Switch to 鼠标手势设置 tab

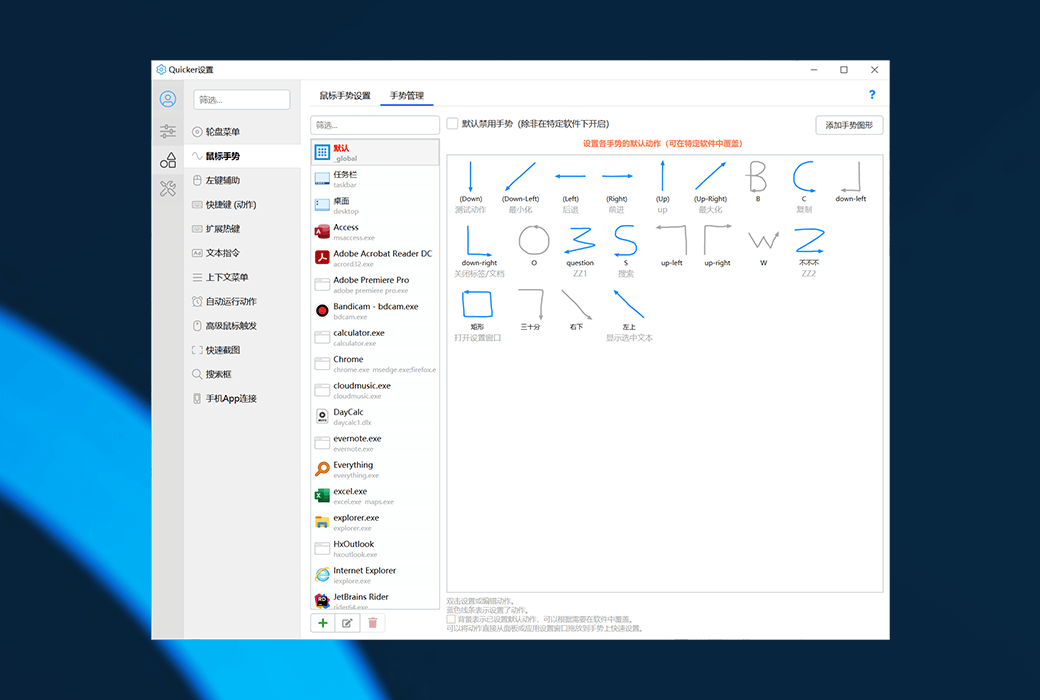pos(345,96)
